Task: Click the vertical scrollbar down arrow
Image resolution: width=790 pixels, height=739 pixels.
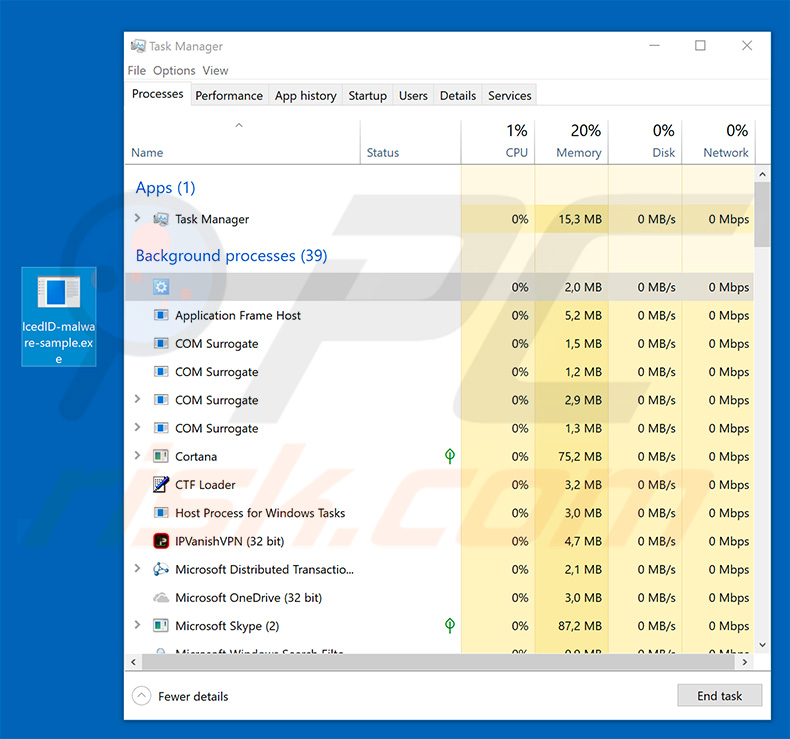Action: pos(762,645)
